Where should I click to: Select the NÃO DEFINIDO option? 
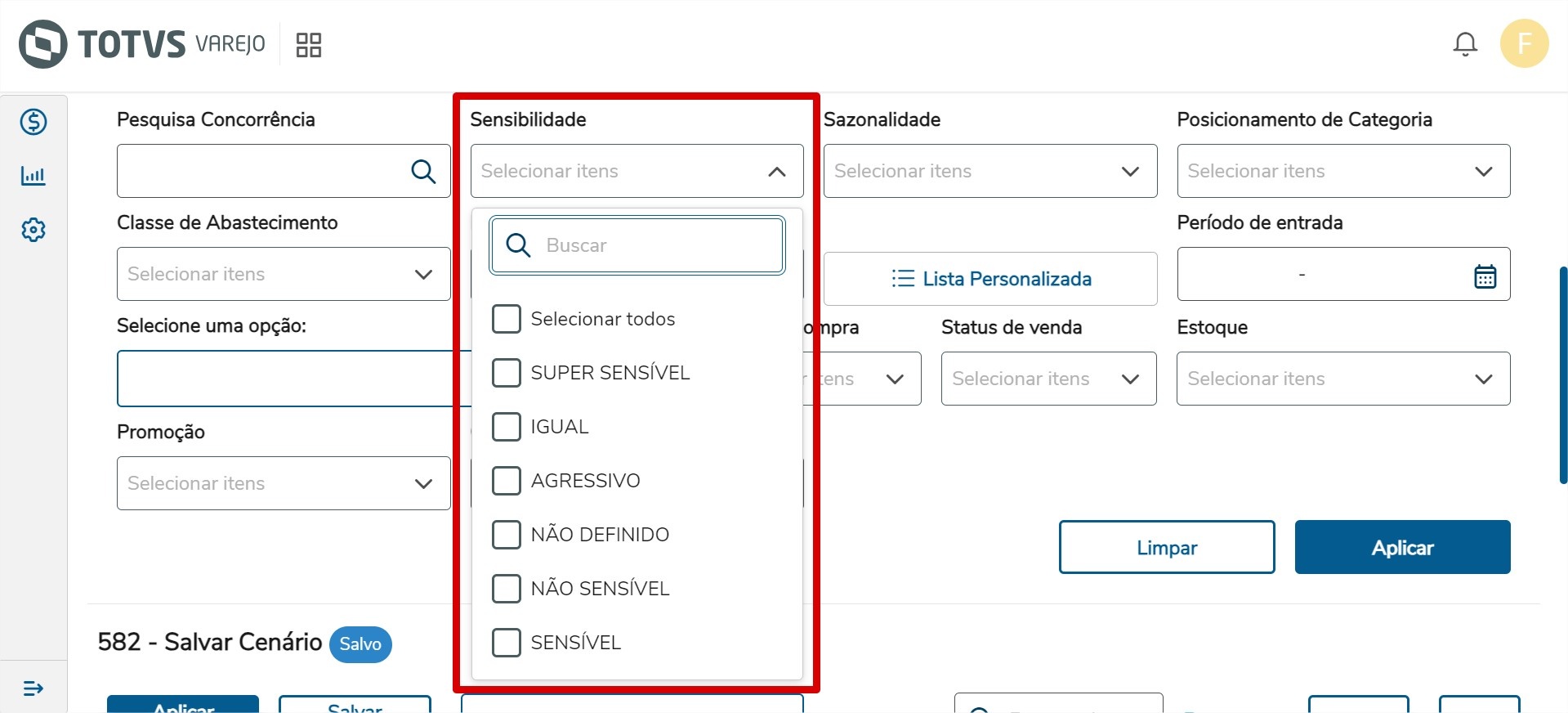click(x=507, y=535)
